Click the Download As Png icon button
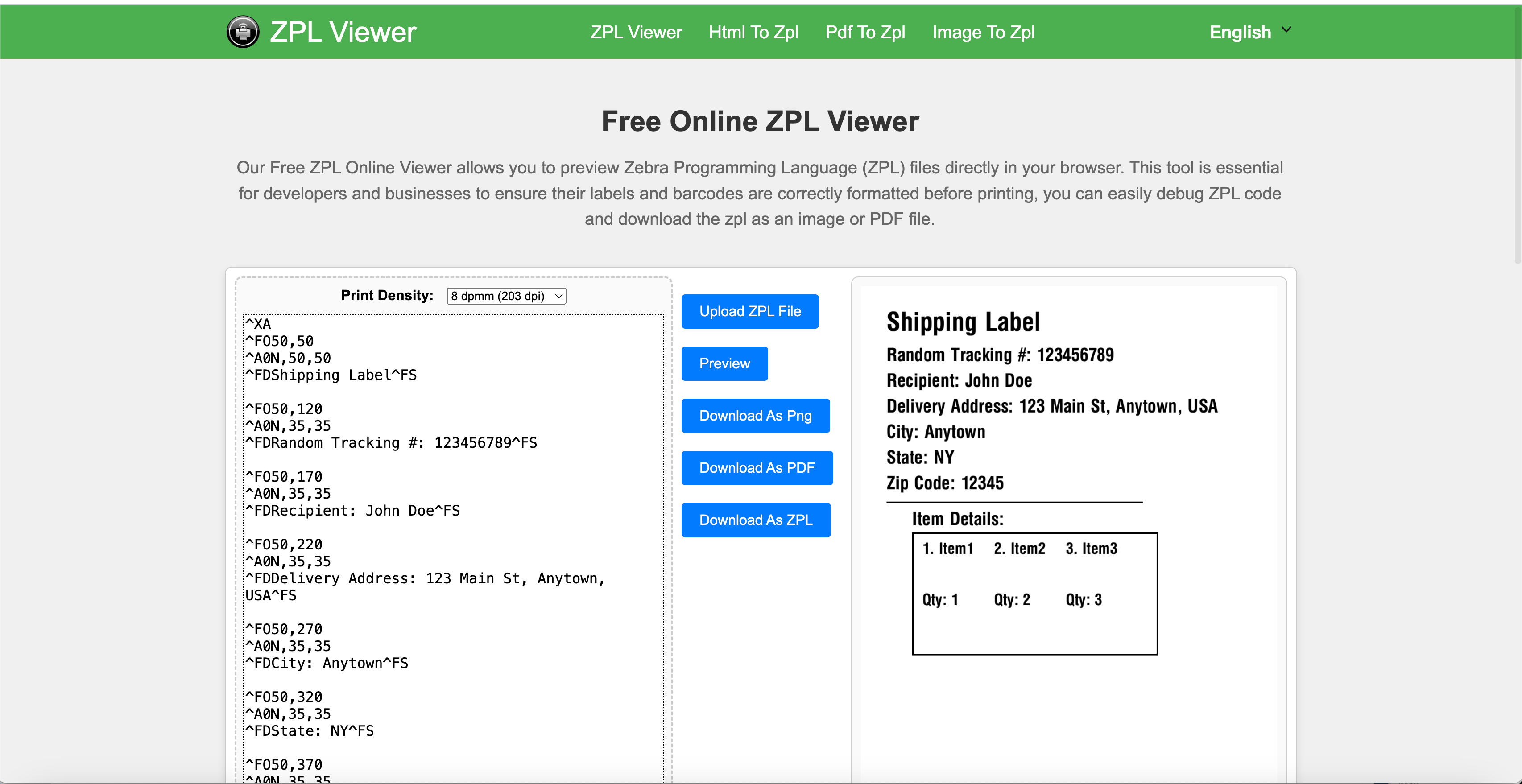This screenshot has height=784, width=1522. [x=755, y=415]
